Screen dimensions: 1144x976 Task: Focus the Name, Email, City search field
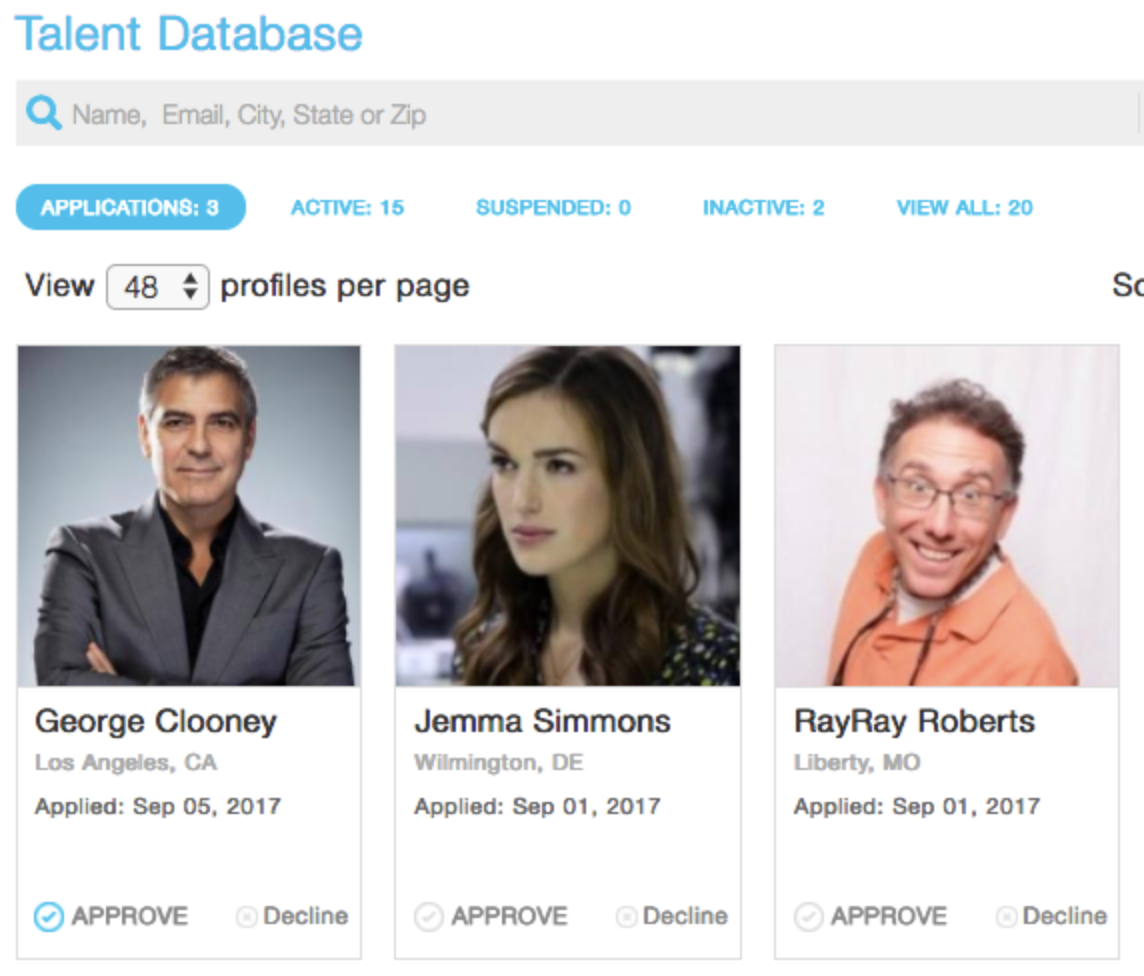600,114
